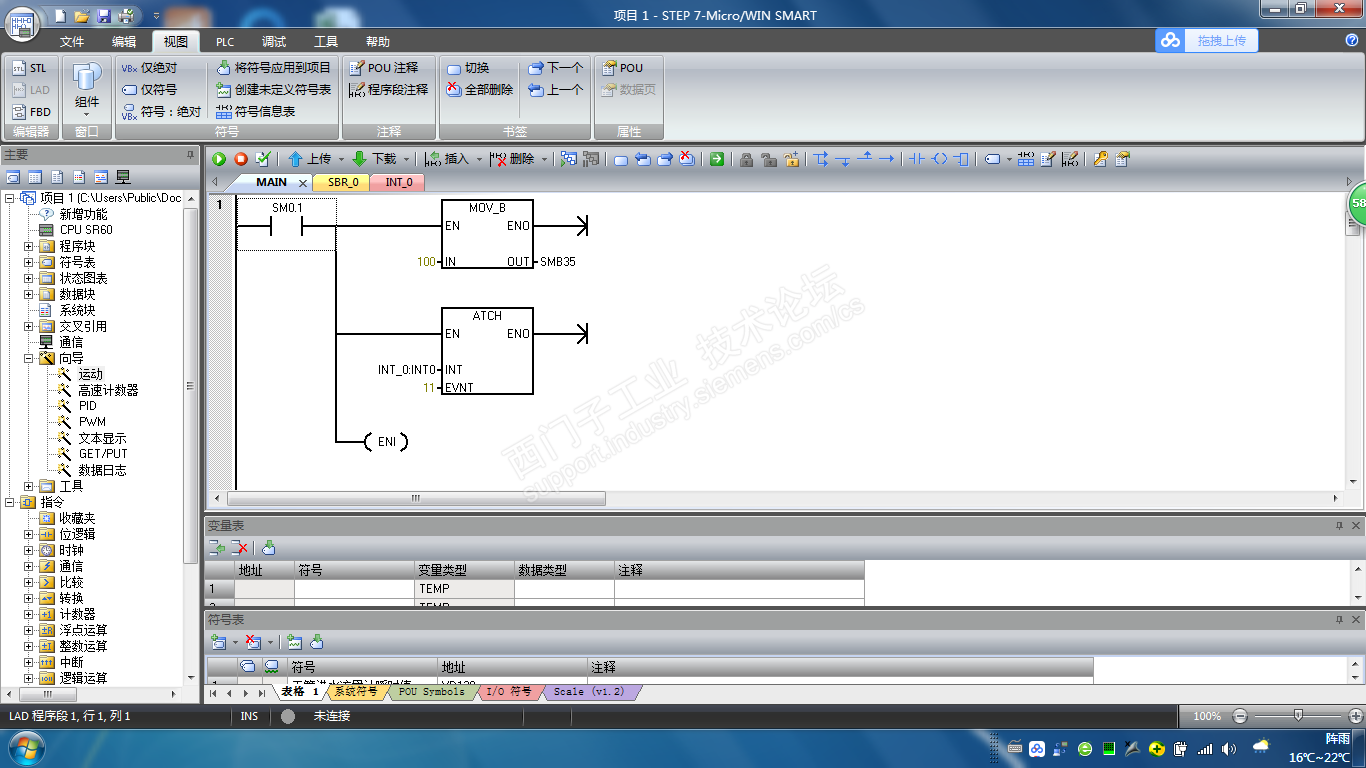Click the delete row icon in variable table
This screenshot has height=768, width=1366.
pyautogui.click(x=240, y=548)
